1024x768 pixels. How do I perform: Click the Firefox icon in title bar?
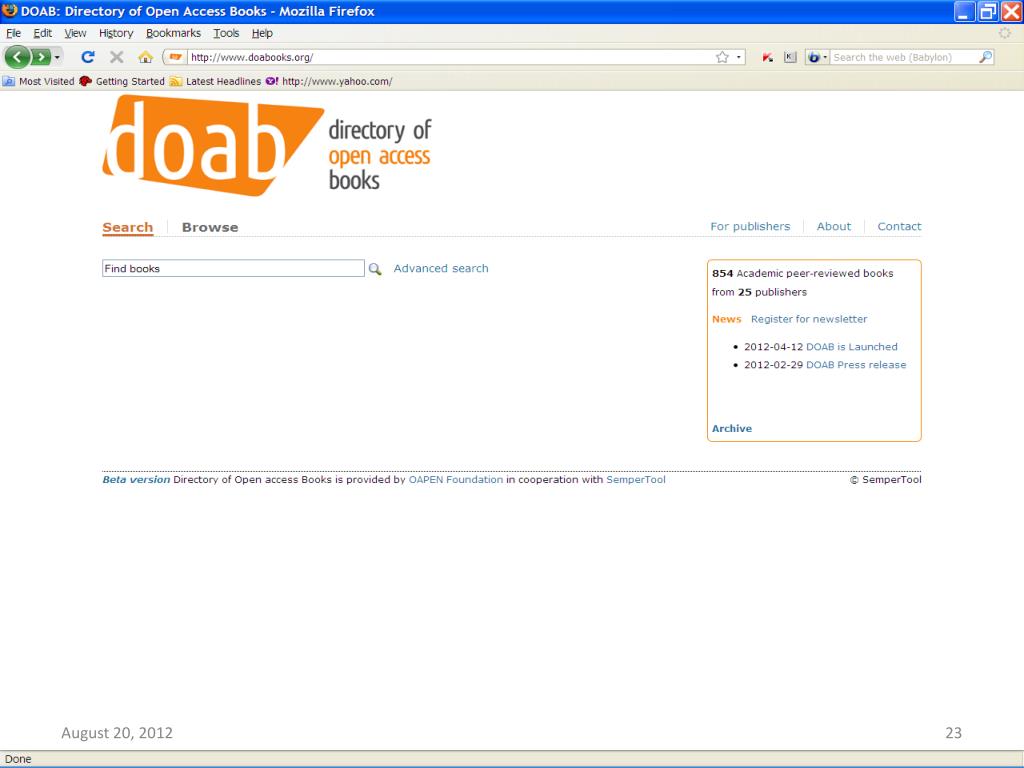10,11
